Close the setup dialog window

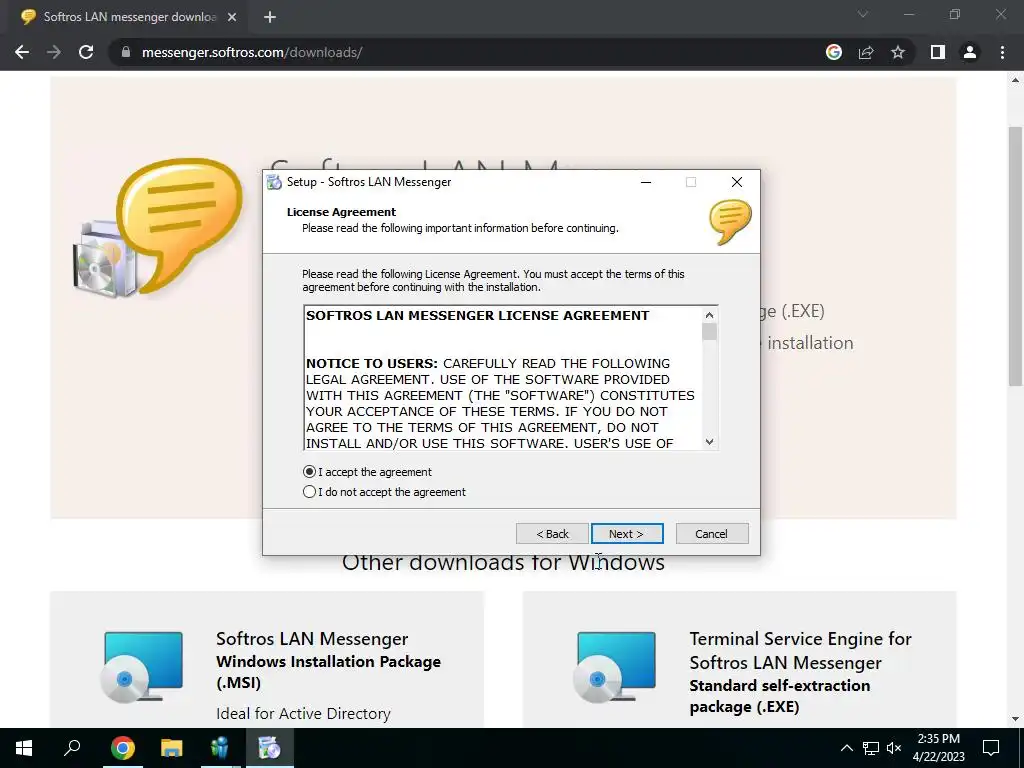tap(737, 182)
